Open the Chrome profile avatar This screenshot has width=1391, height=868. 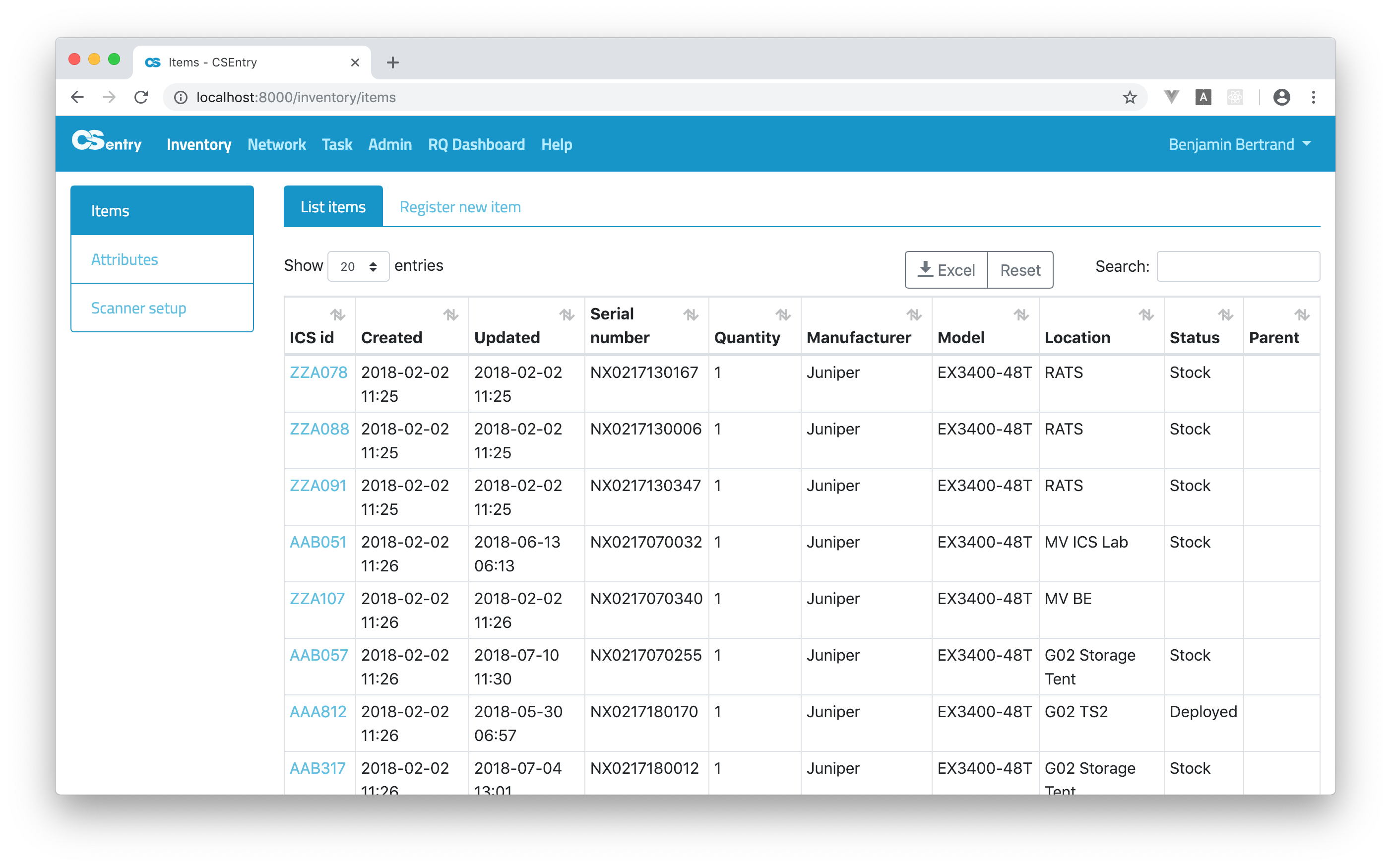tap(1281, 98)
